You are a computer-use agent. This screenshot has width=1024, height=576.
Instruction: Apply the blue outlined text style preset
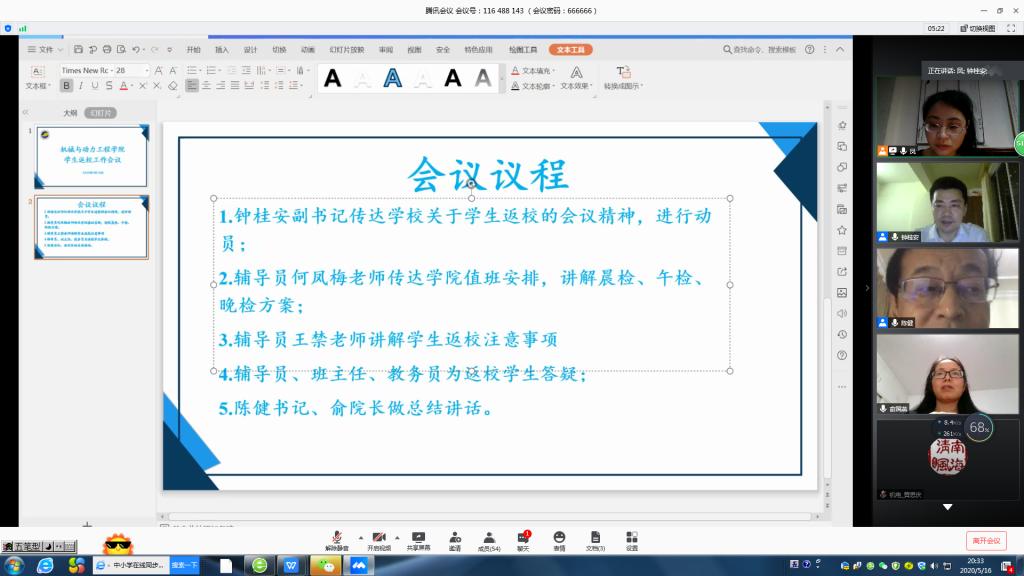pos(393,78)
